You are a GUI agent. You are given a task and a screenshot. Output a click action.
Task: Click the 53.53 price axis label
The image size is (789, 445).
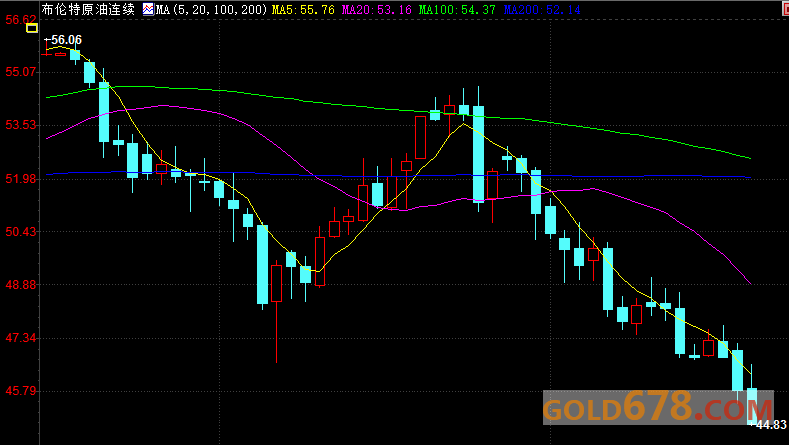[21, 125]
